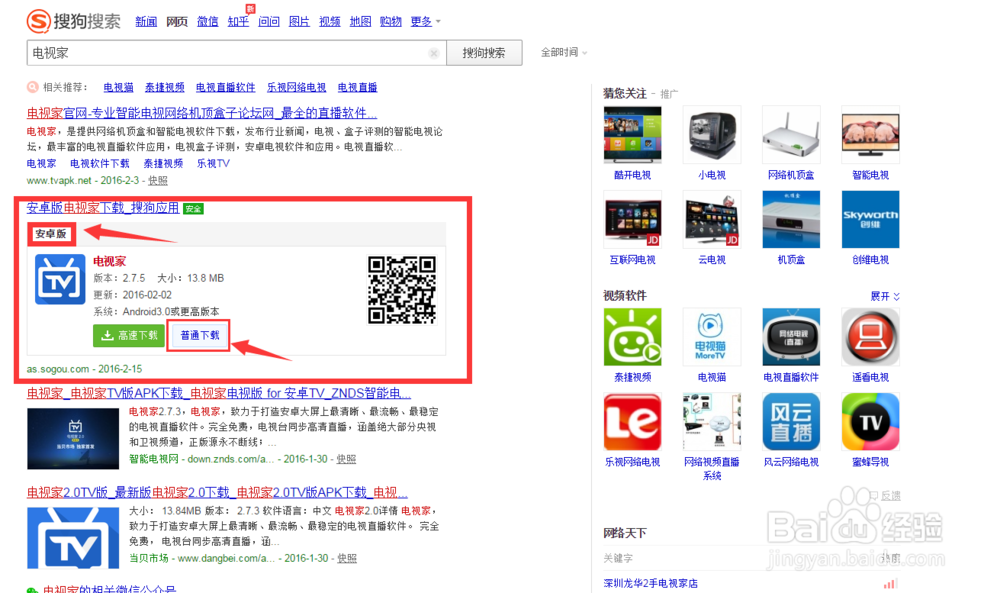Open 快照 for the dangbei.com result
This screenshot has width=1000, height=593.
(x=347, y=558)
